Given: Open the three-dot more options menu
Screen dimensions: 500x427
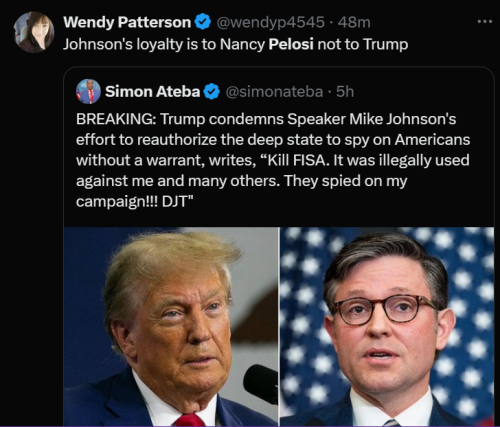Looking at the screenshot, I should tap(484, 22).
